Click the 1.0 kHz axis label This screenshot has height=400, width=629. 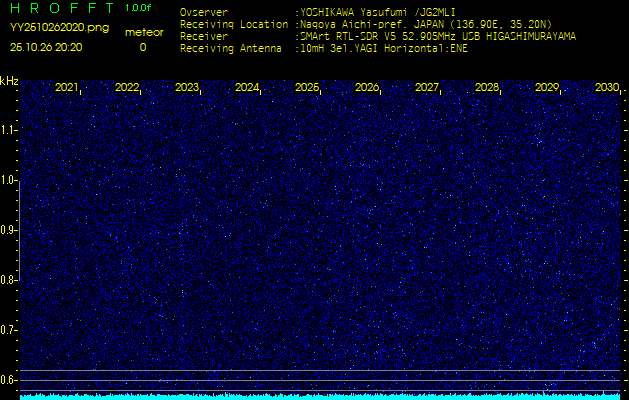(x=9, y=180)
